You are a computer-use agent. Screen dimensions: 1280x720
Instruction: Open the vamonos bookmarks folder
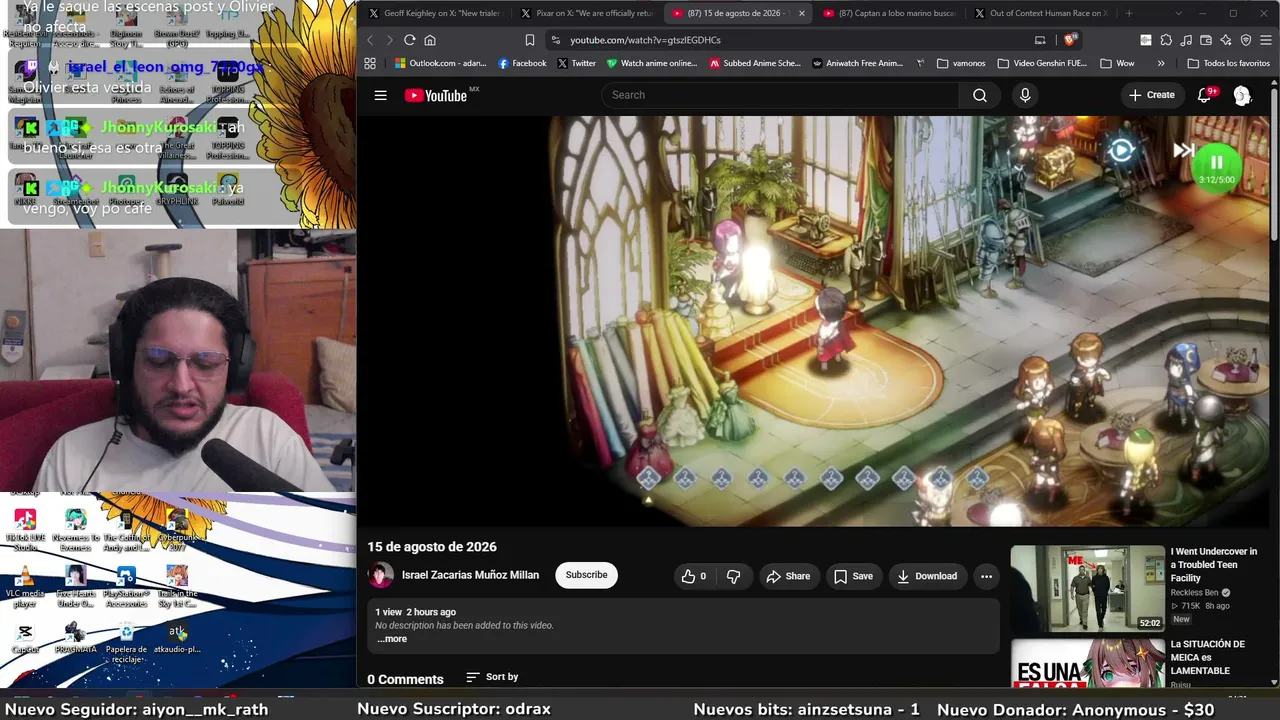(961, 63)
